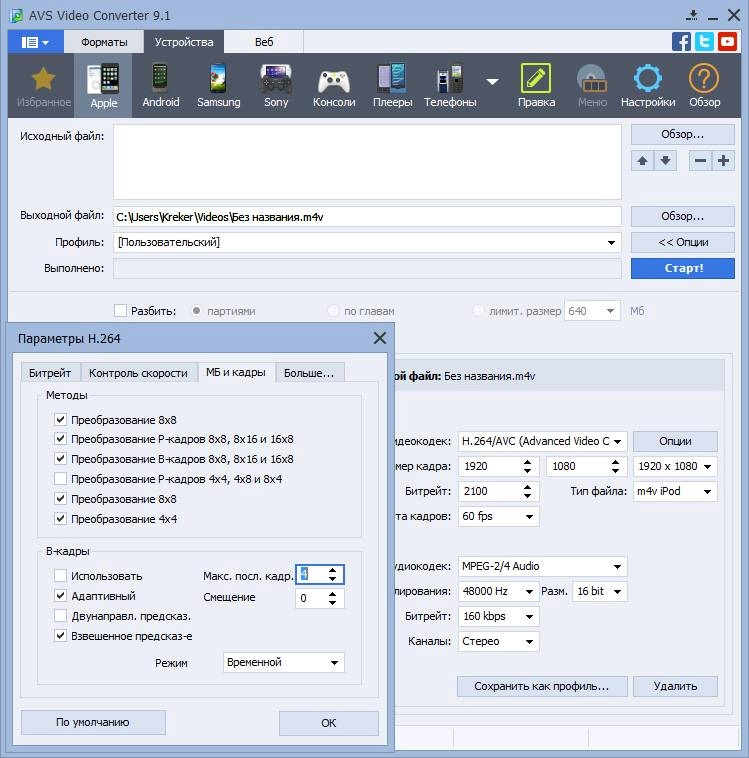Toggle the Преобразование 4x4 checkbox
The height and width of the screenshot is (758, 749).
[60, 519]
